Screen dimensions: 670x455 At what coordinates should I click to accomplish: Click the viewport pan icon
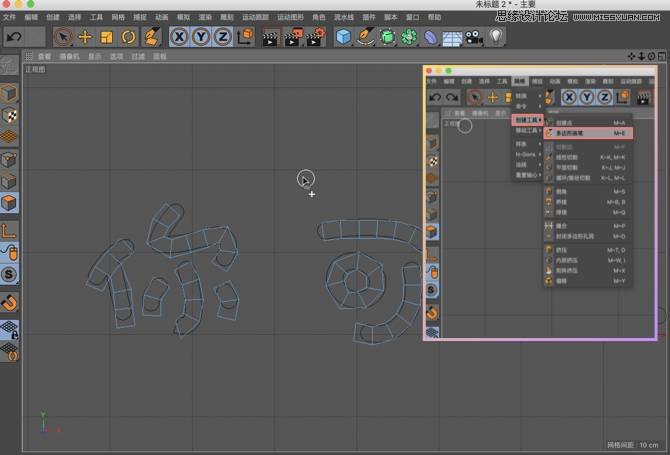click(631, 56)
